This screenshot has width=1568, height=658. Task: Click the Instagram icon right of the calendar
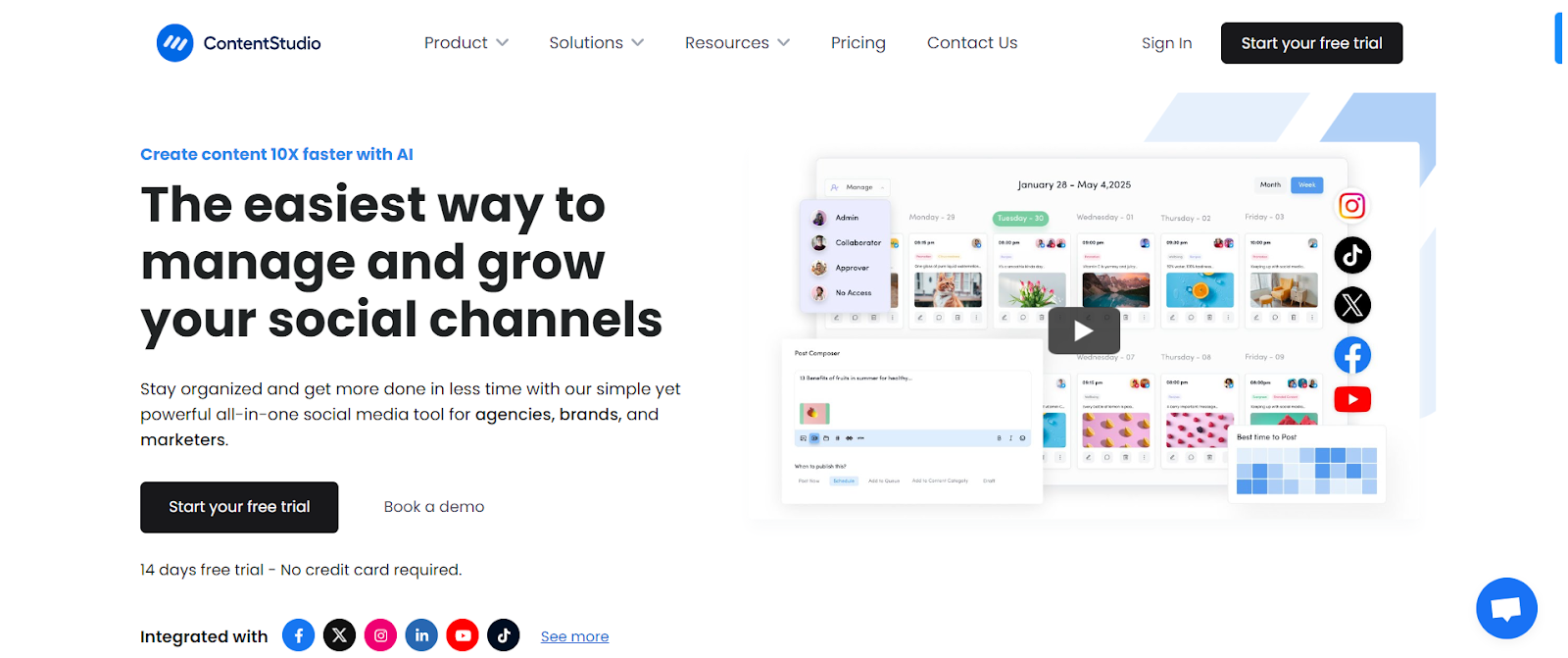tap(1352, 206)
